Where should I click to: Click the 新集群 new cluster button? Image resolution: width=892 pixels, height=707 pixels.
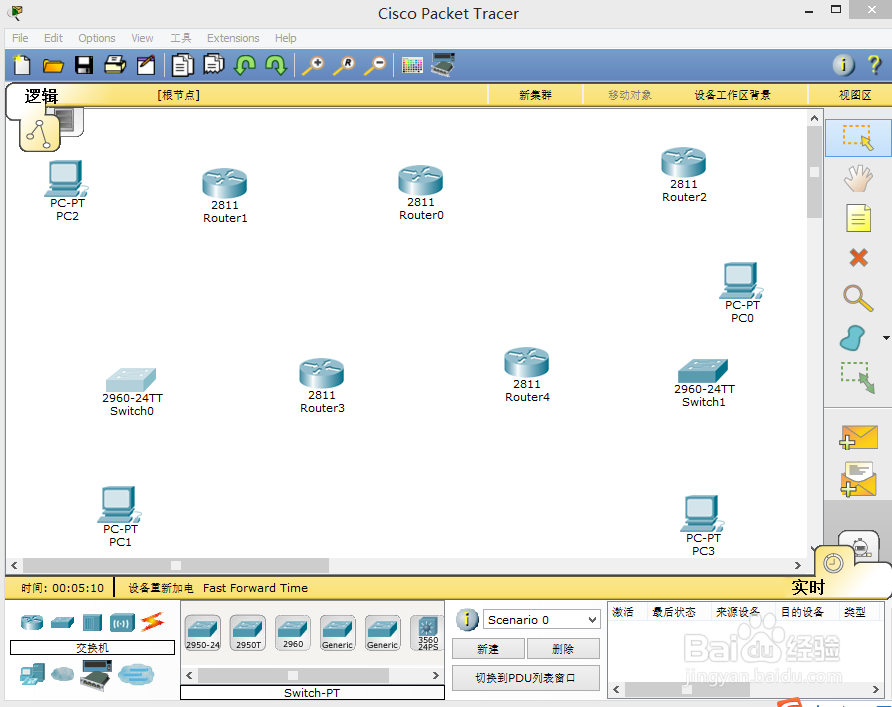coord(535,95)
